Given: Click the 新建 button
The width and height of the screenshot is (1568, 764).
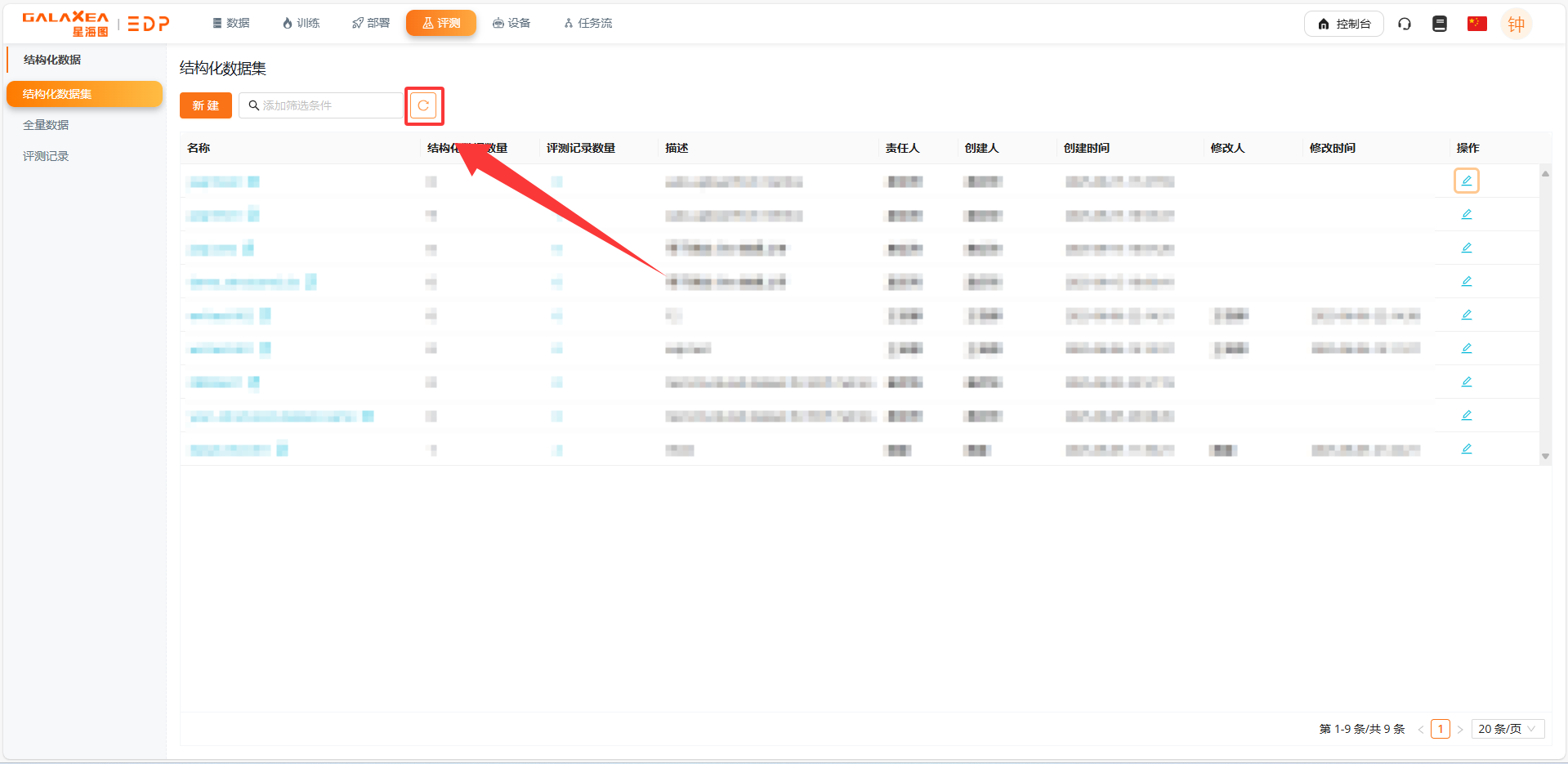Looking at the screenshot, I should (x=205, y=105).
